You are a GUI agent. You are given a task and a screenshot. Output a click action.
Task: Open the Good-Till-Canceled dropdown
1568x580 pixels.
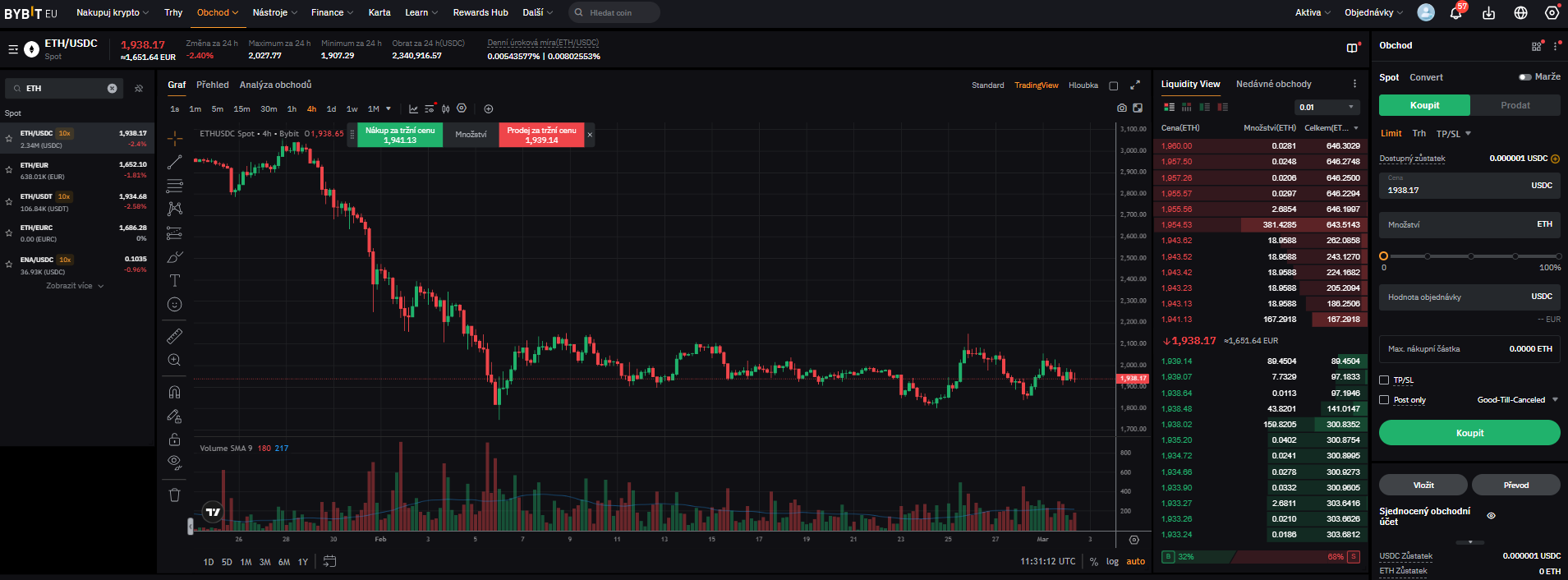[1516, 400]
